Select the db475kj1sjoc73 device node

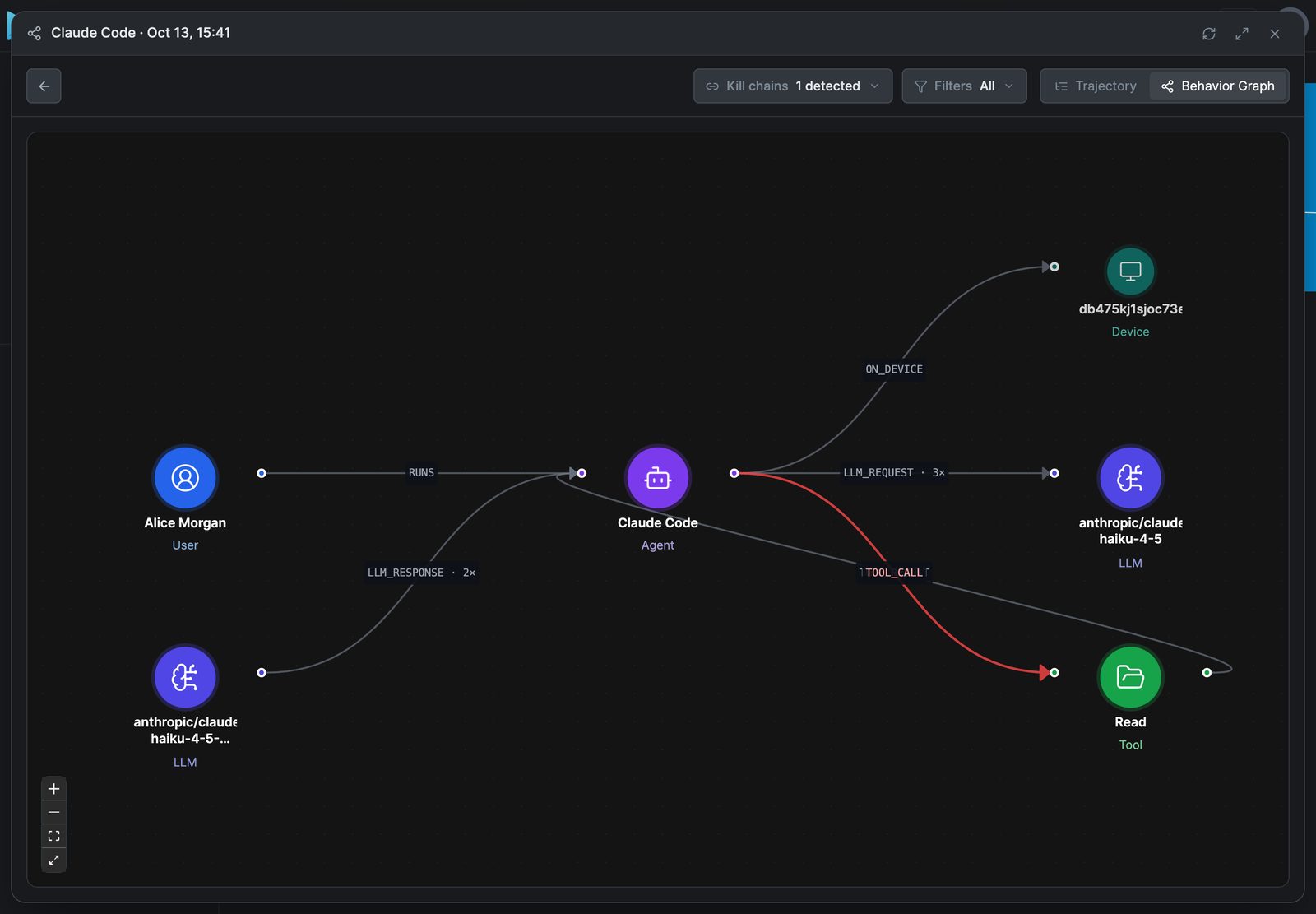pos(1131,271)
